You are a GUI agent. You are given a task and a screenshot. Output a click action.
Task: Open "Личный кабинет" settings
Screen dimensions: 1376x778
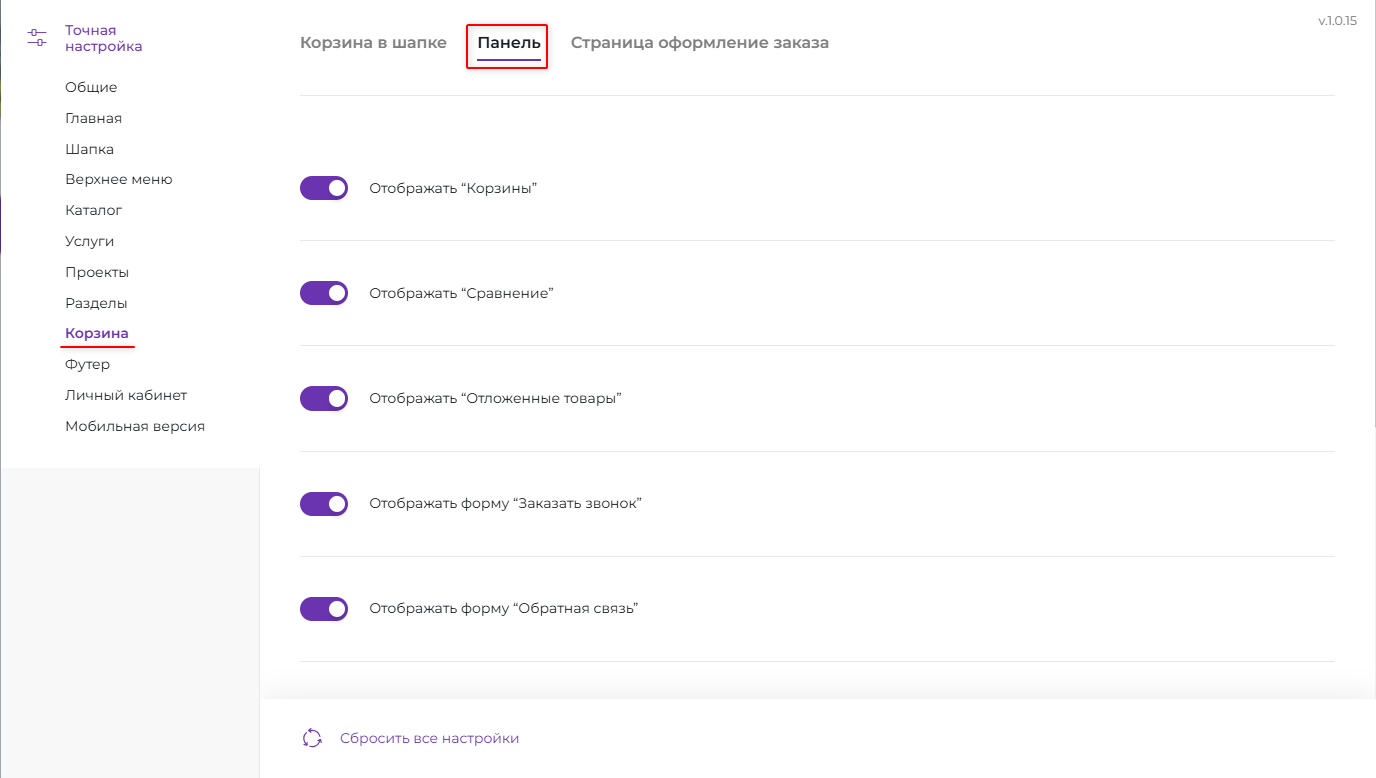click(x=126, y=395)
